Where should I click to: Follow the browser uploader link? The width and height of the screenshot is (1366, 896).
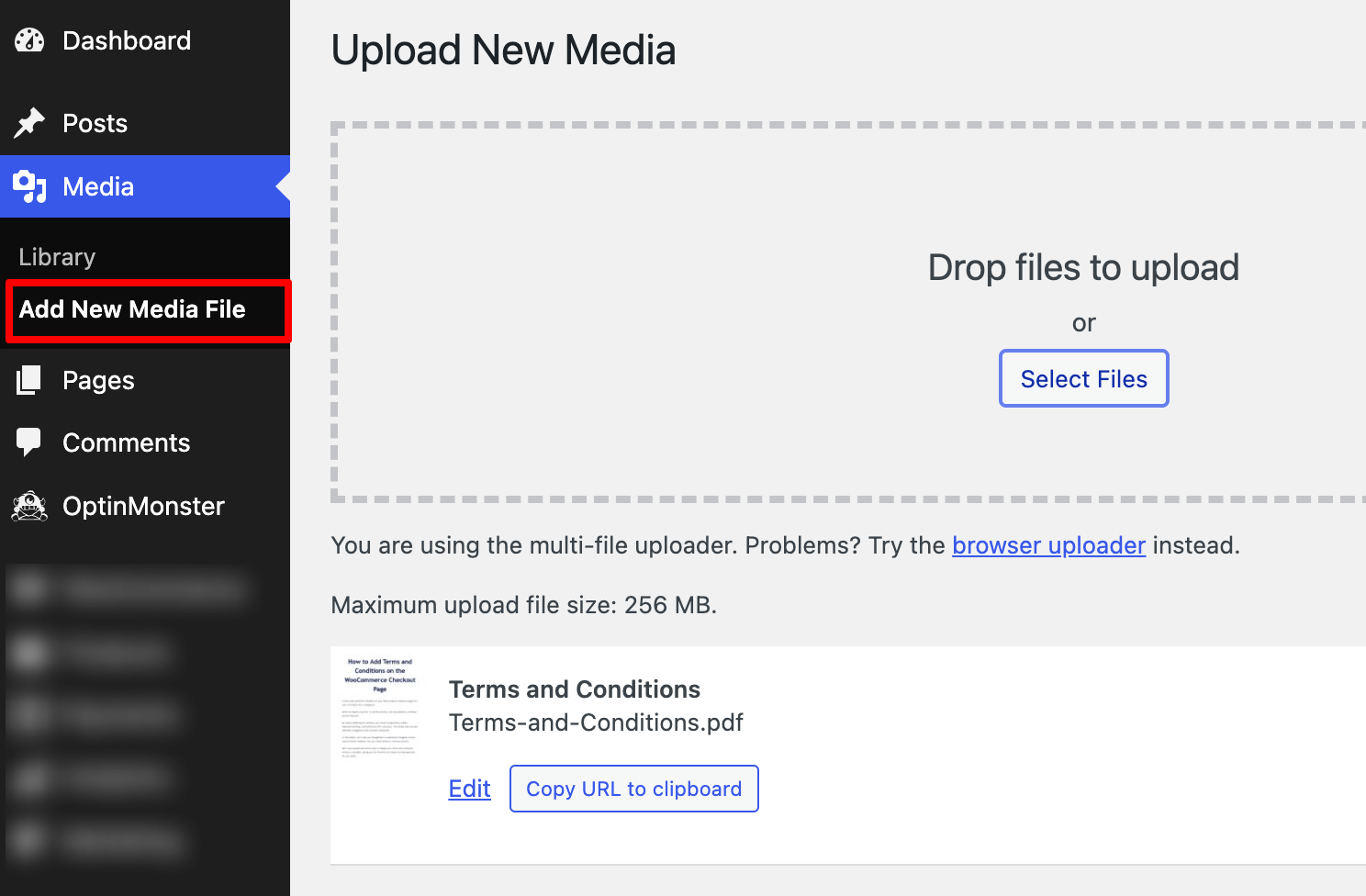[x=1048, y=545]
